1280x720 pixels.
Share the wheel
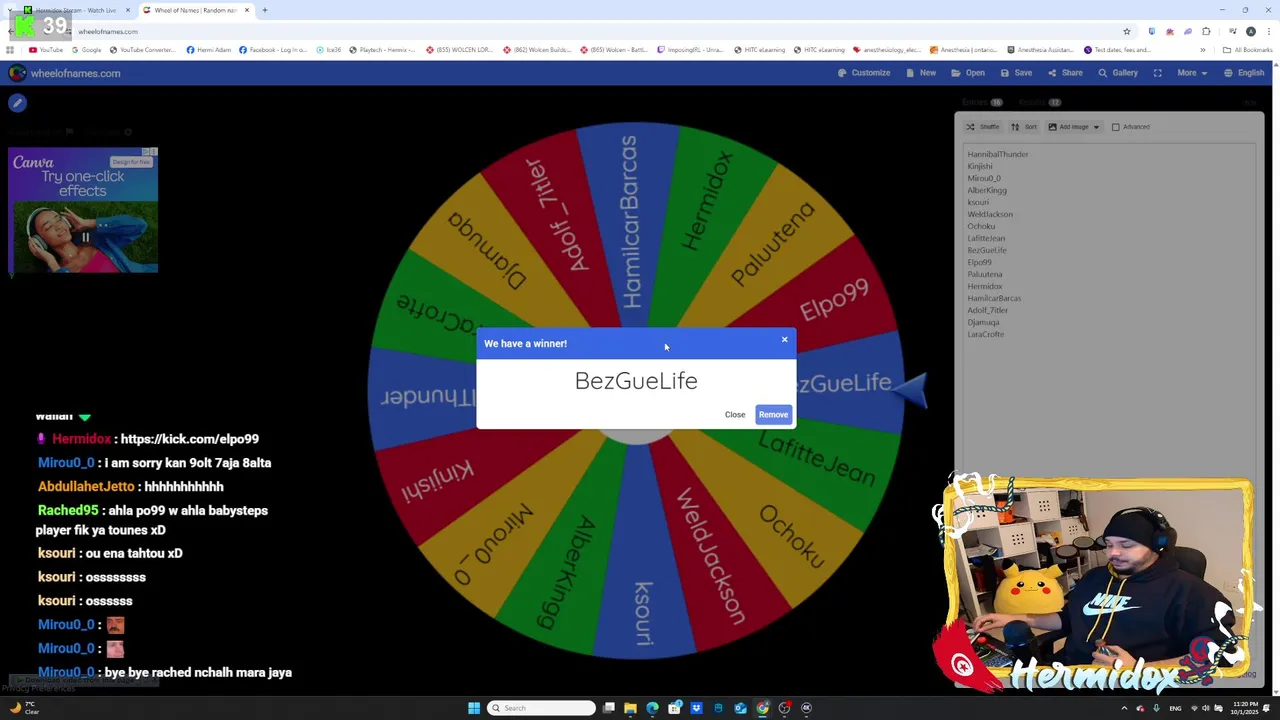[1065, 73]
